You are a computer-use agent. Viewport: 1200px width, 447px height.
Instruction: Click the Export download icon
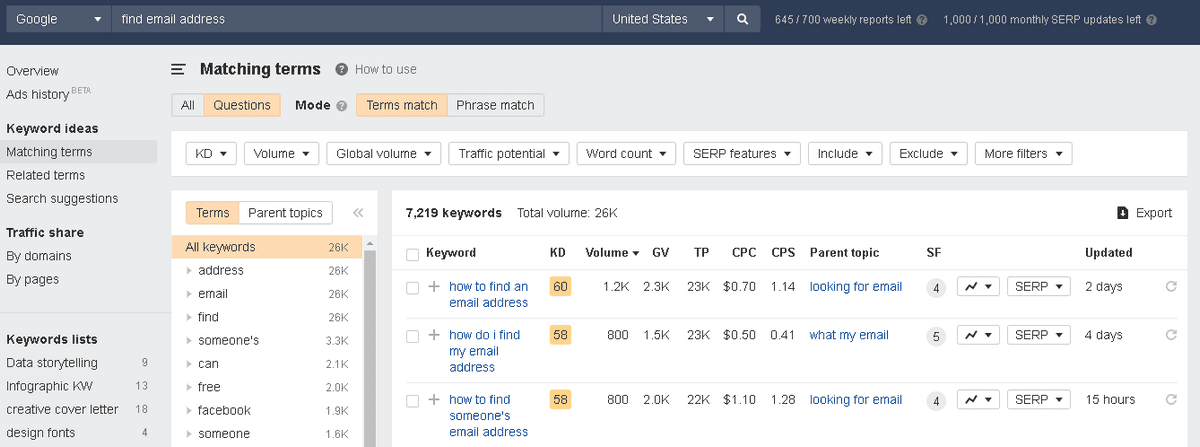click(1123, 213)
